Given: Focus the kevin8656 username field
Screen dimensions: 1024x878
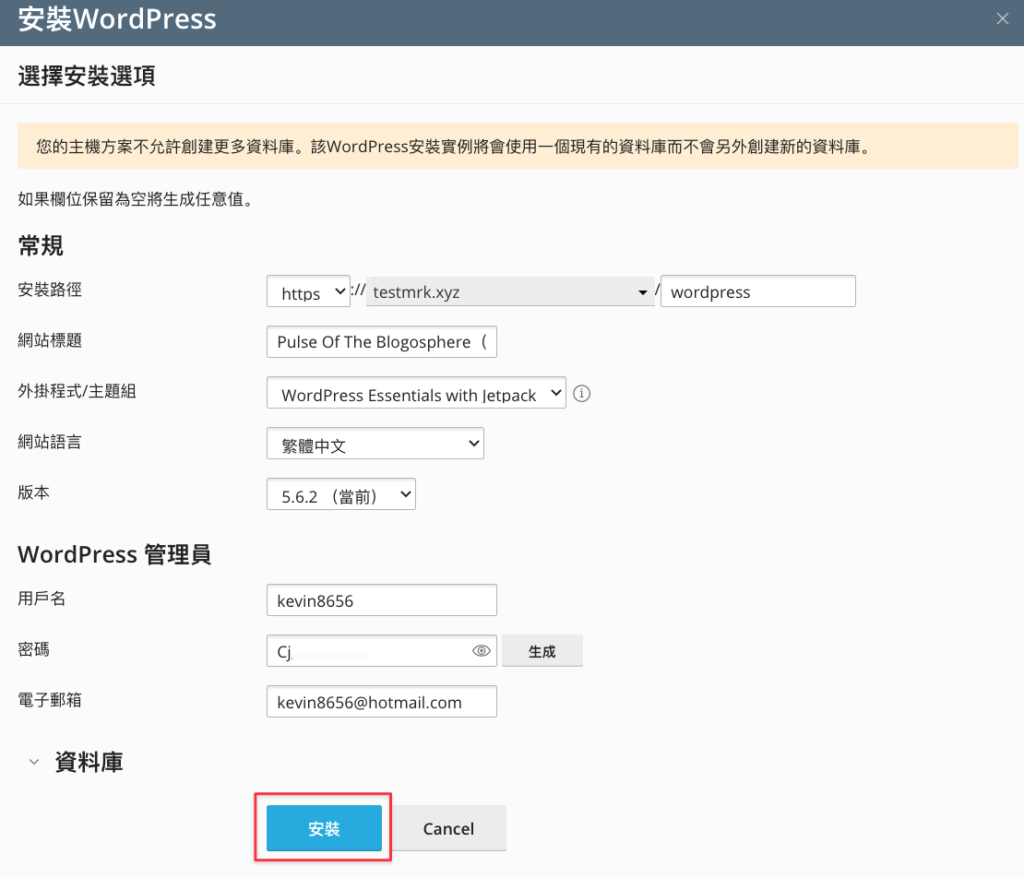Looking at the screenshot, I should (x=381, y=600).
